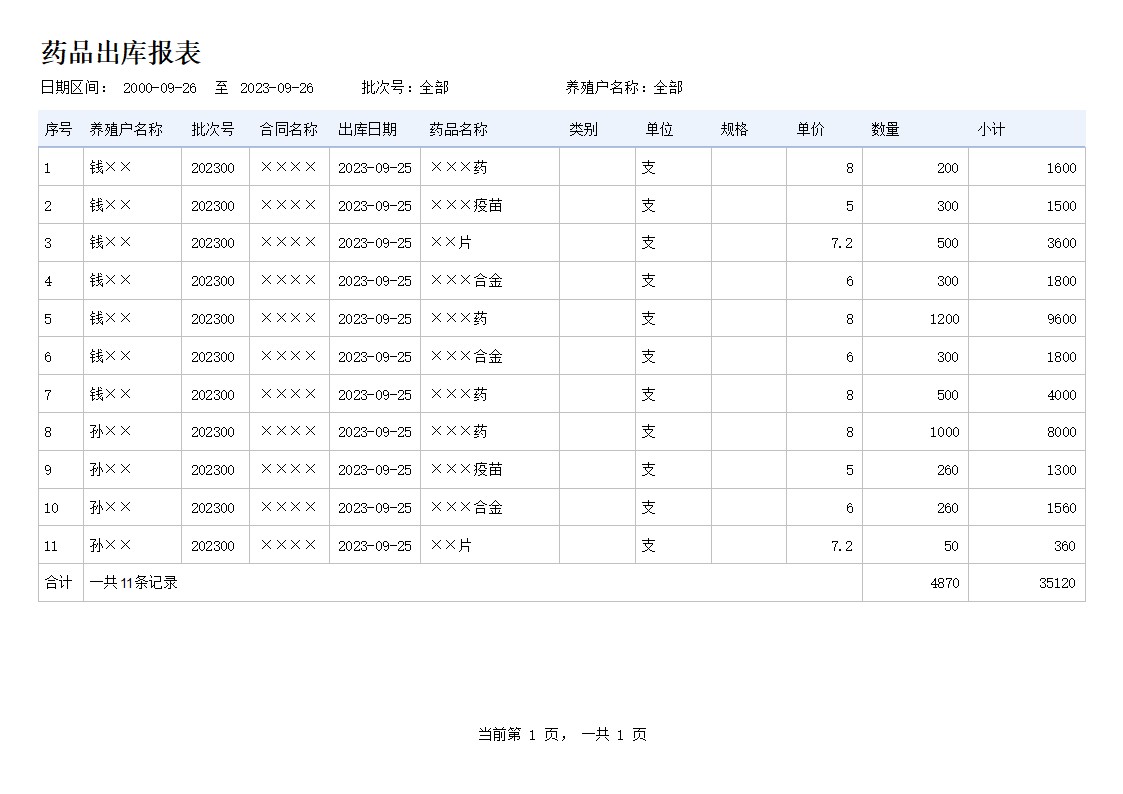Click the 数量 column header

click(885, 130)
